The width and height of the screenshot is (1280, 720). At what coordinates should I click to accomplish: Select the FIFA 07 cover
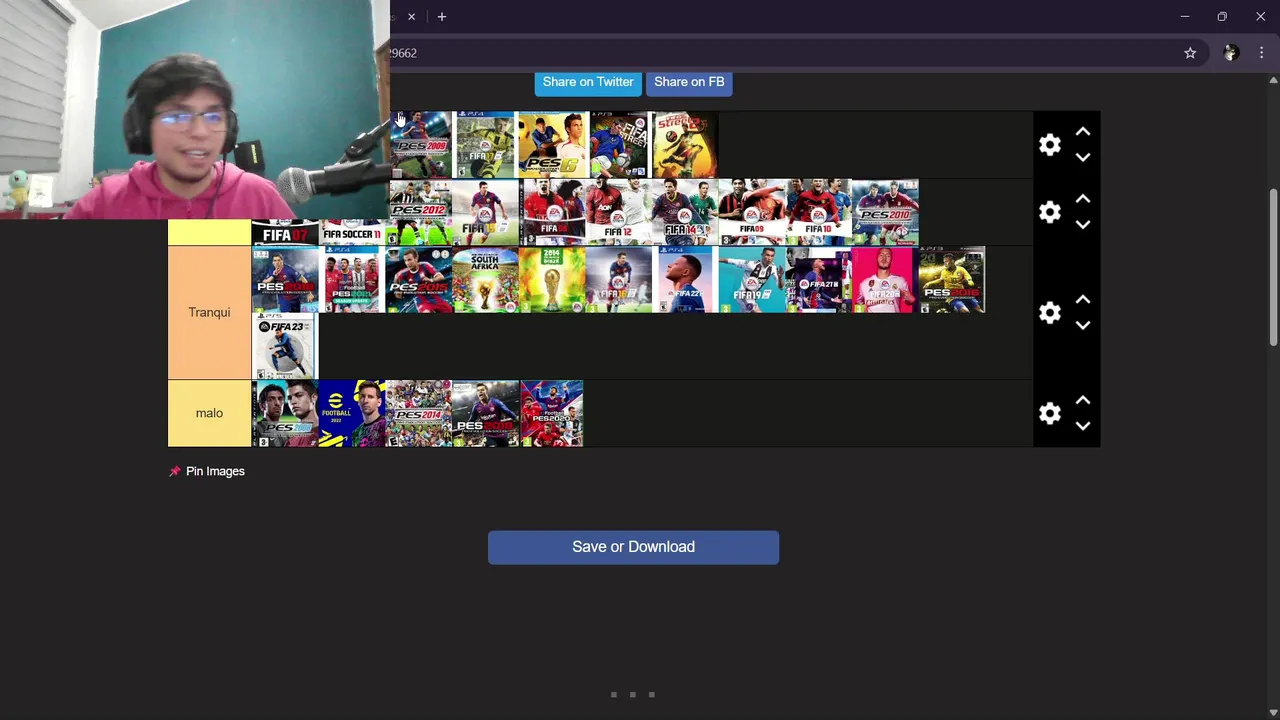[x=285, y=232]
